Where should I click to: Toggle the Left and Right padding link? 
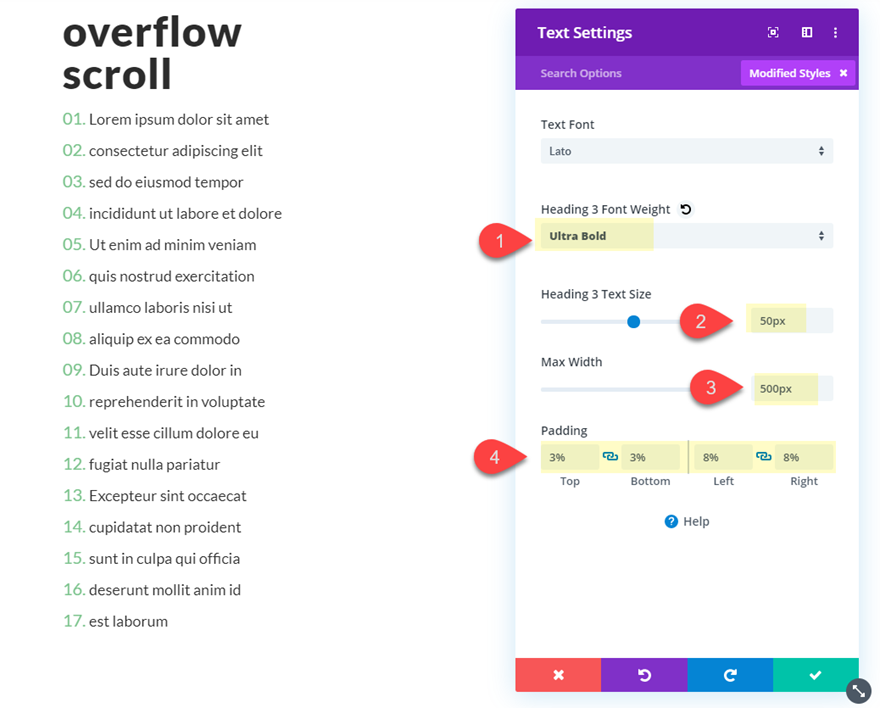tap(764, 457)
